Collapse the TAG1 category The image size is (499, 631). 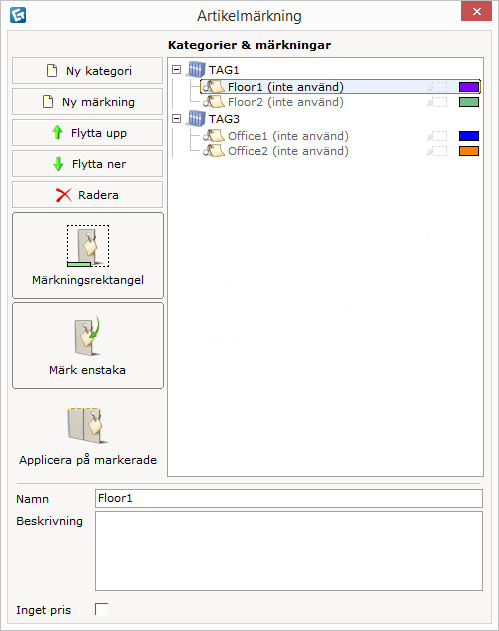click(176, 70)
